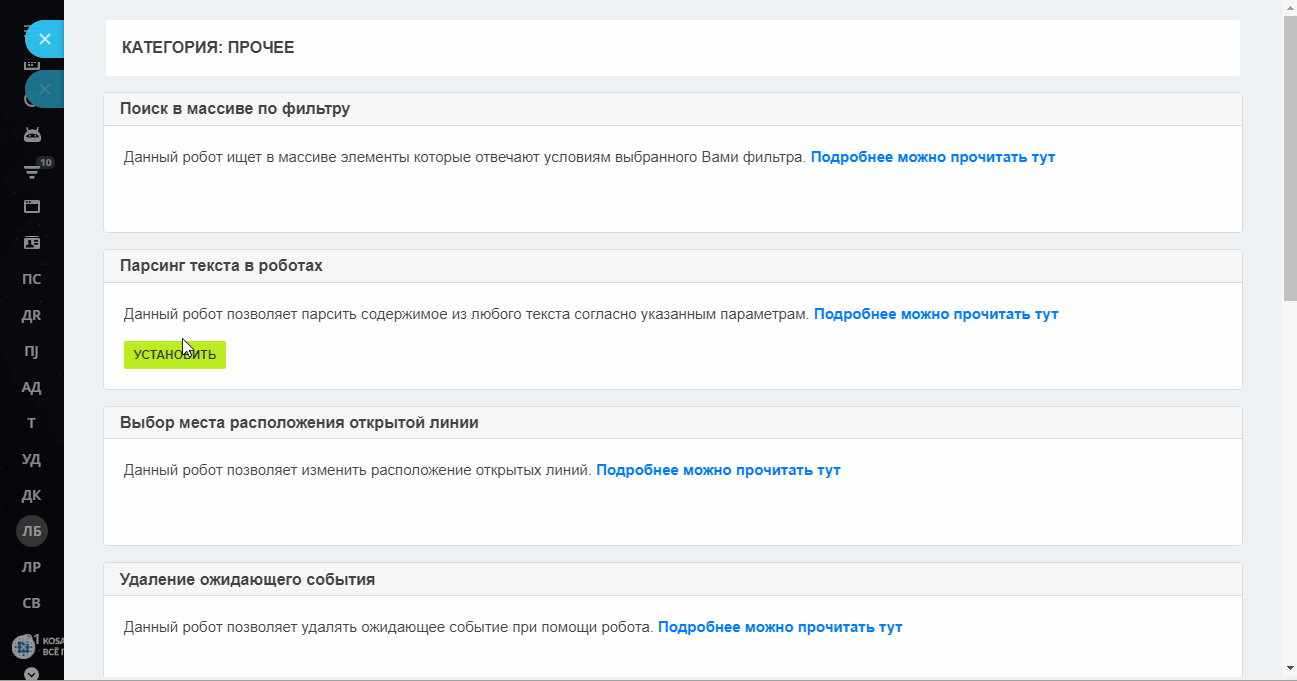This screenshot has width=1297, height=681.
Task: Open details link for Удаление ожидающего события
Action: (780, 627)
